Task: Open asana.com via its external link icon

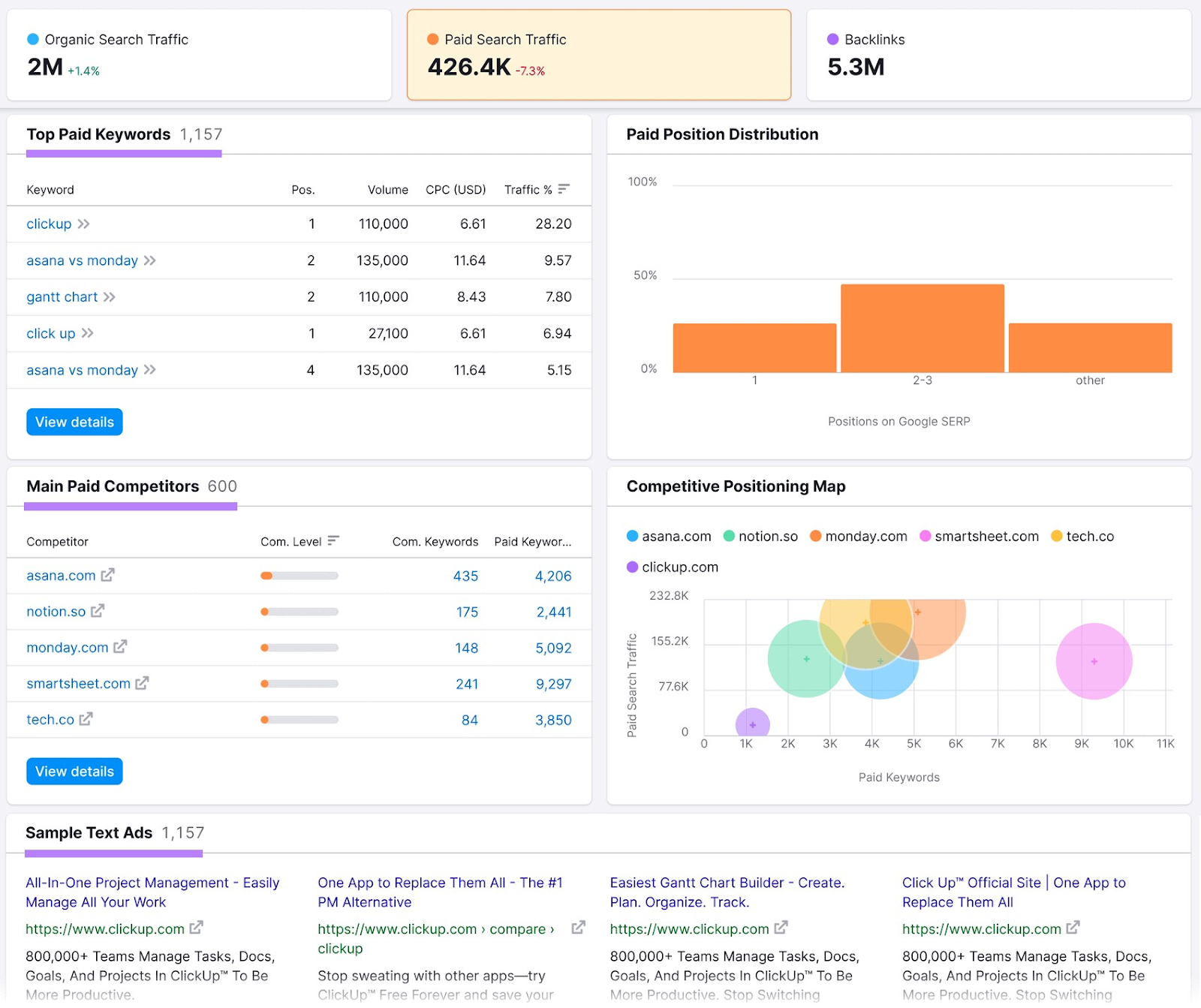Action: tap(110, 575)
